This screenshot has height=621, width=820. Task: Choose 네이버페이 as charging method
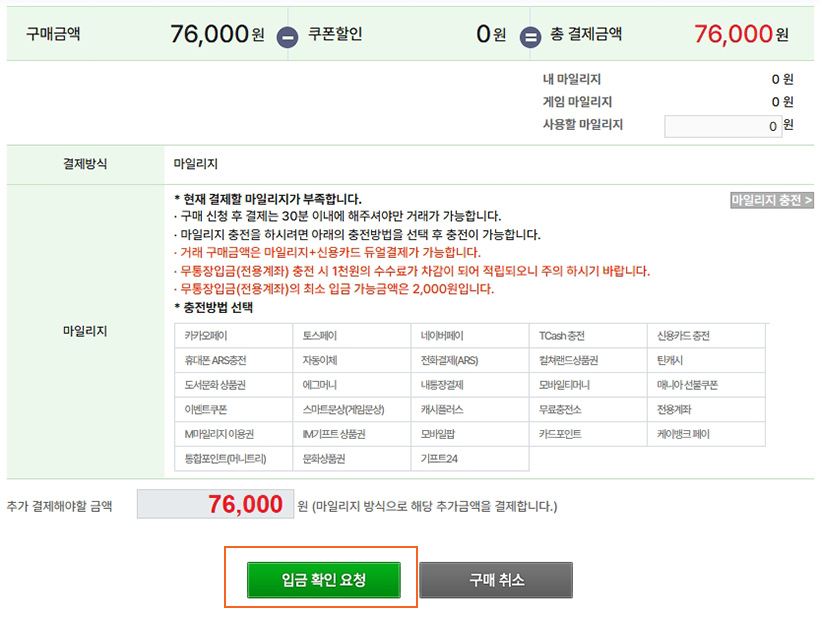pos(442,336)
